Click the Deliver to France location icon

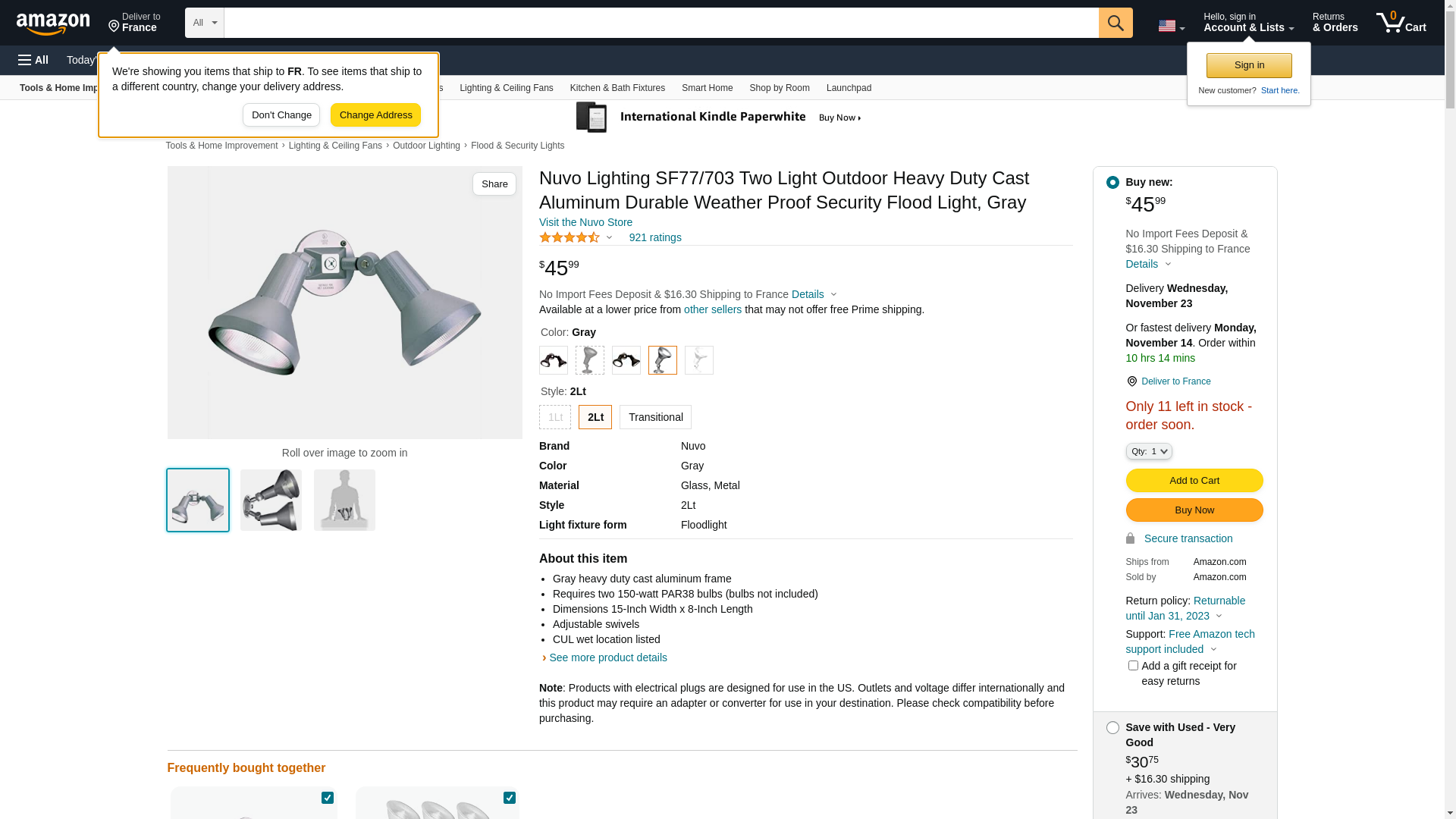[x=115, y=27]
